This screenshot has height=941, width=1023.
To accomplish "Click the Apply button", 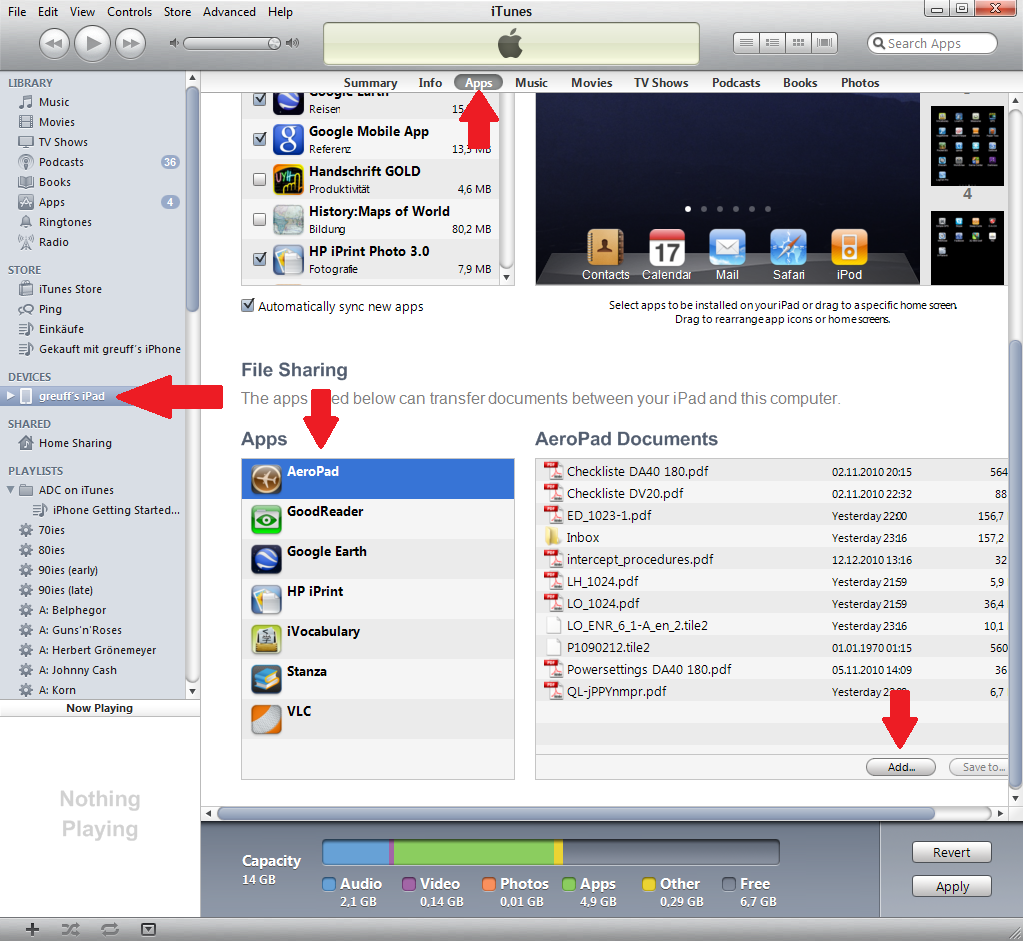I will click(x=952, y=886).
